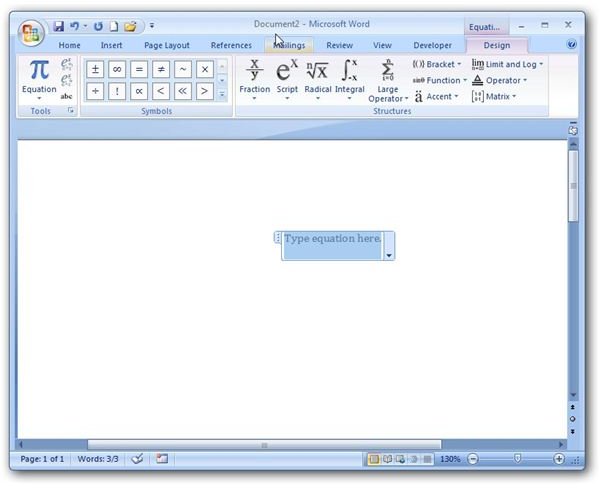Open the Script structures dropdown
The width and height of the screenshot is (600, 488).
point(287,80)
